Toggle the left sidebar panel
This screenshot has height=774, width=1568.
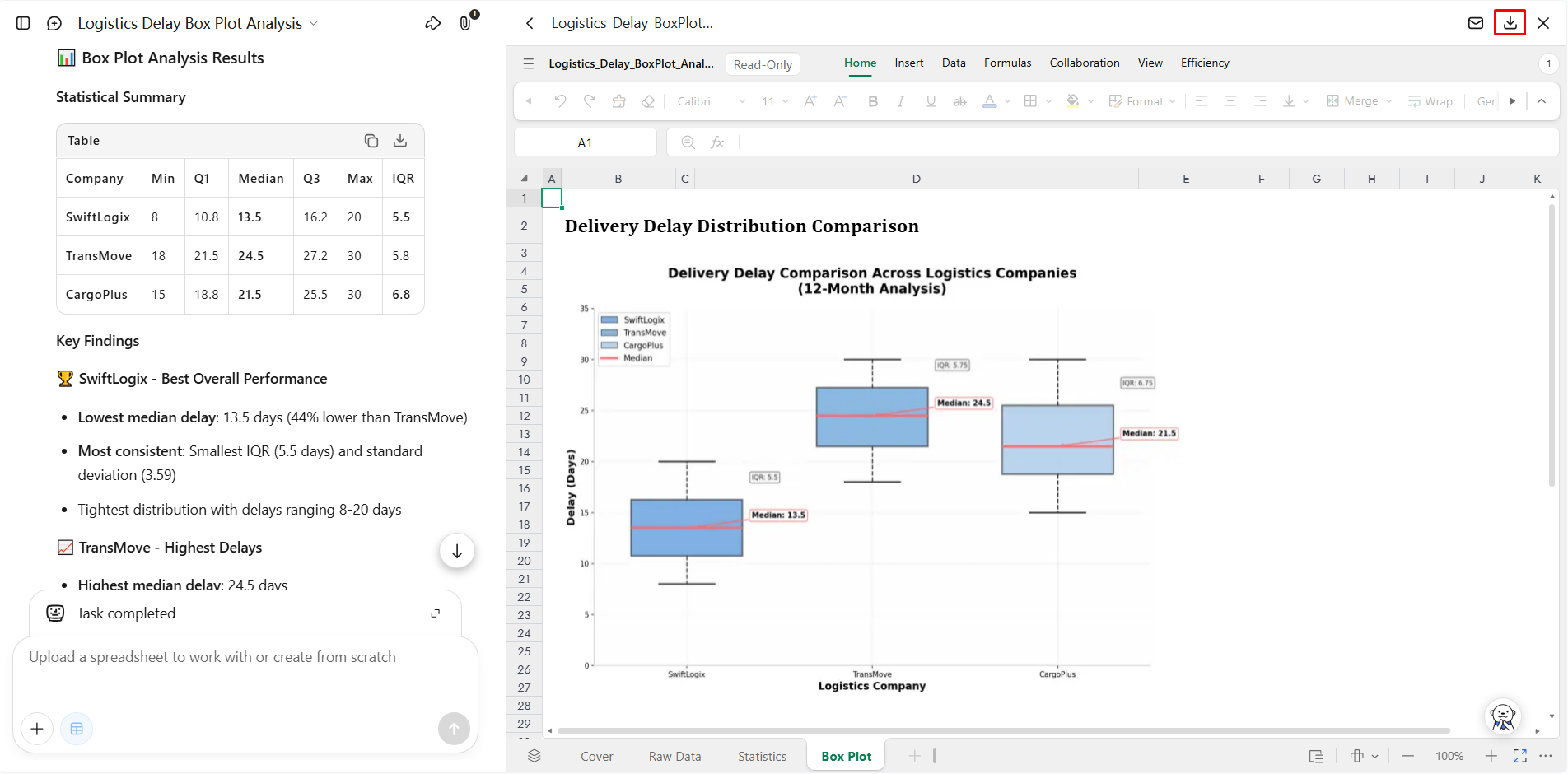click(x=23, y=23)
